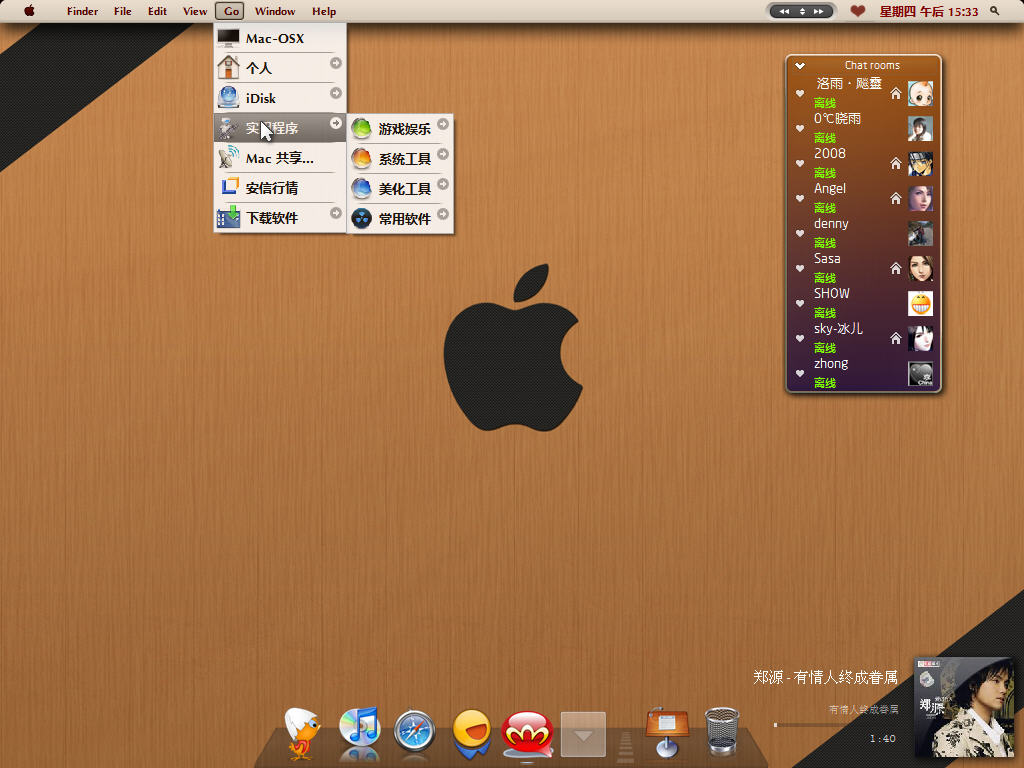1024x768 pixels.
Task: Click the Mac 共享 satellite icon
Action: (229, 157)
